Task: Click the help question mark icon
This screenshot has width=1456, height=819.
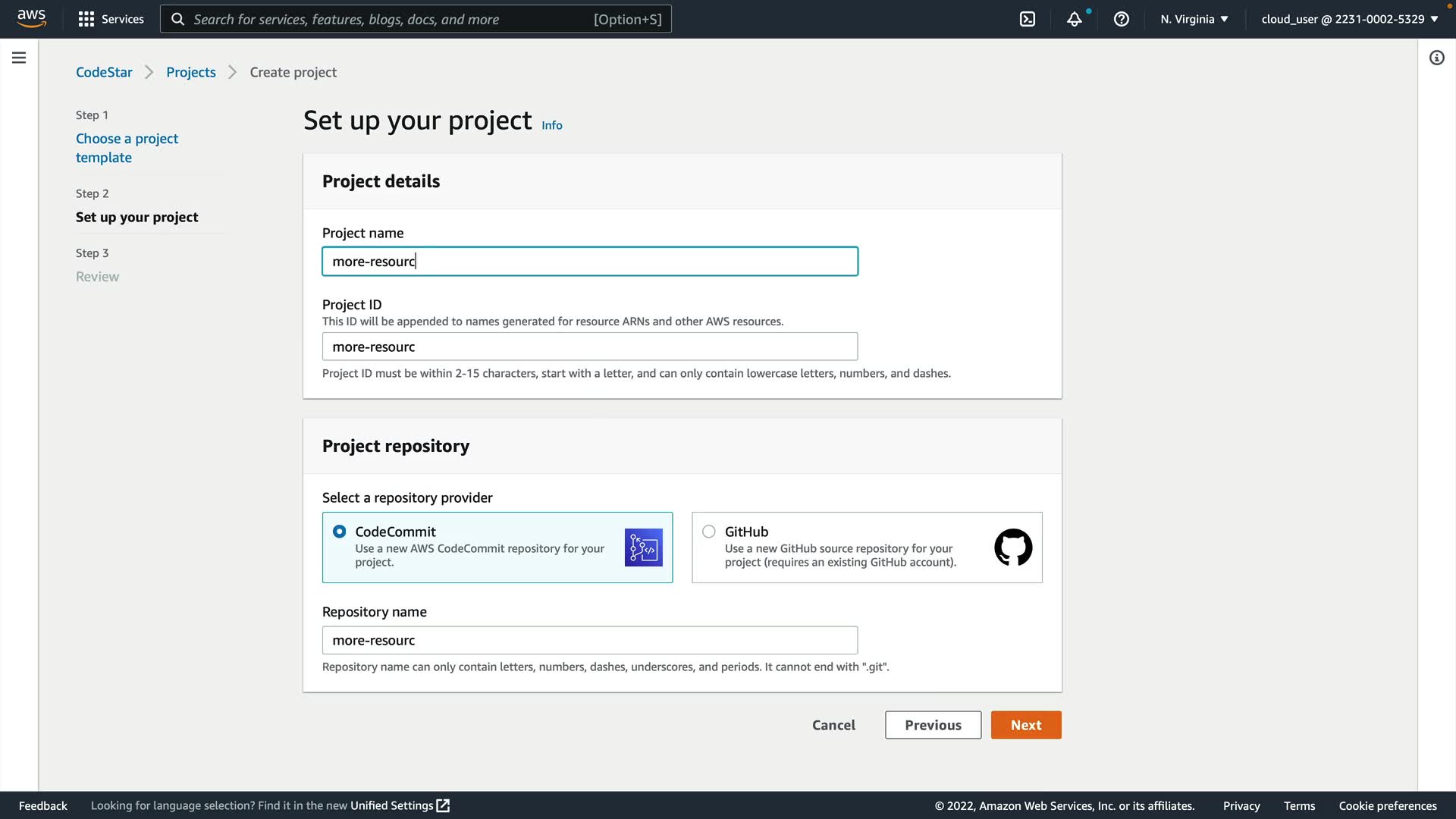Action: (x=1121, y=19)
